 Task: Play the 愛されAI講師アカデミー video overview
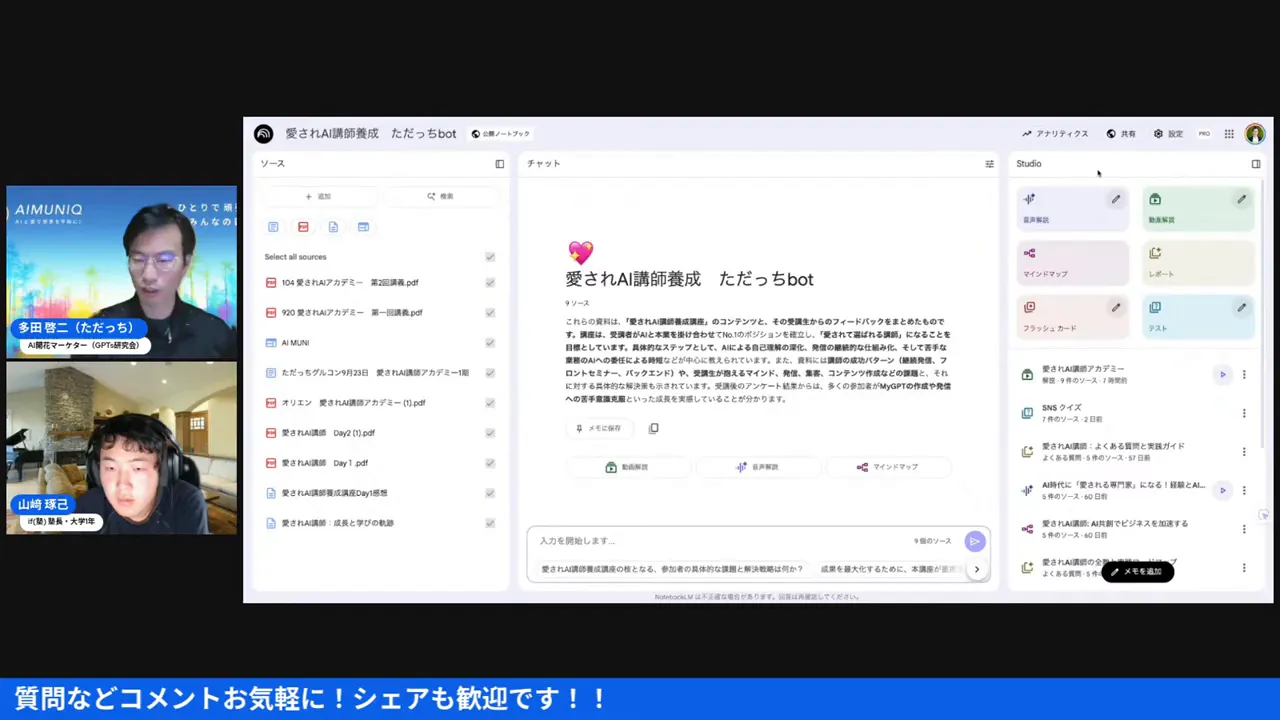pos(1222,375)
